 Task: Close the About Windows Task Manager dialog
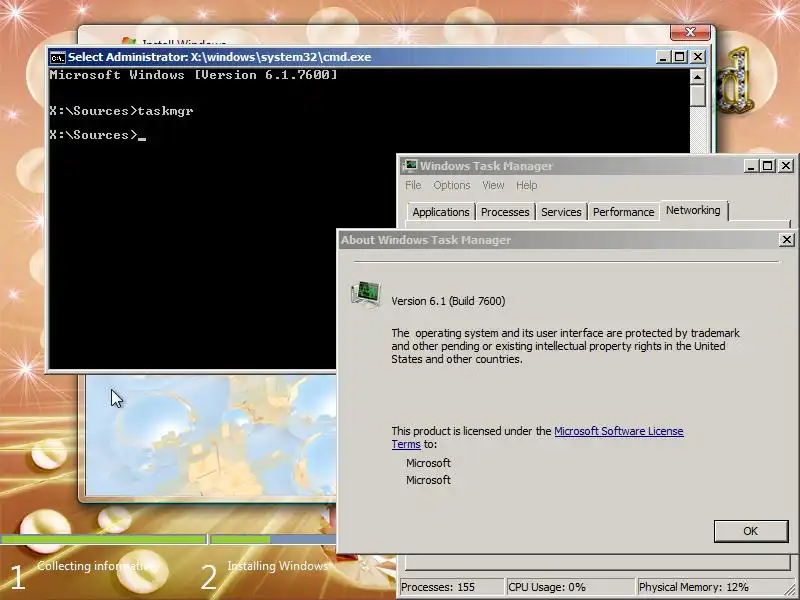point(787,239)
